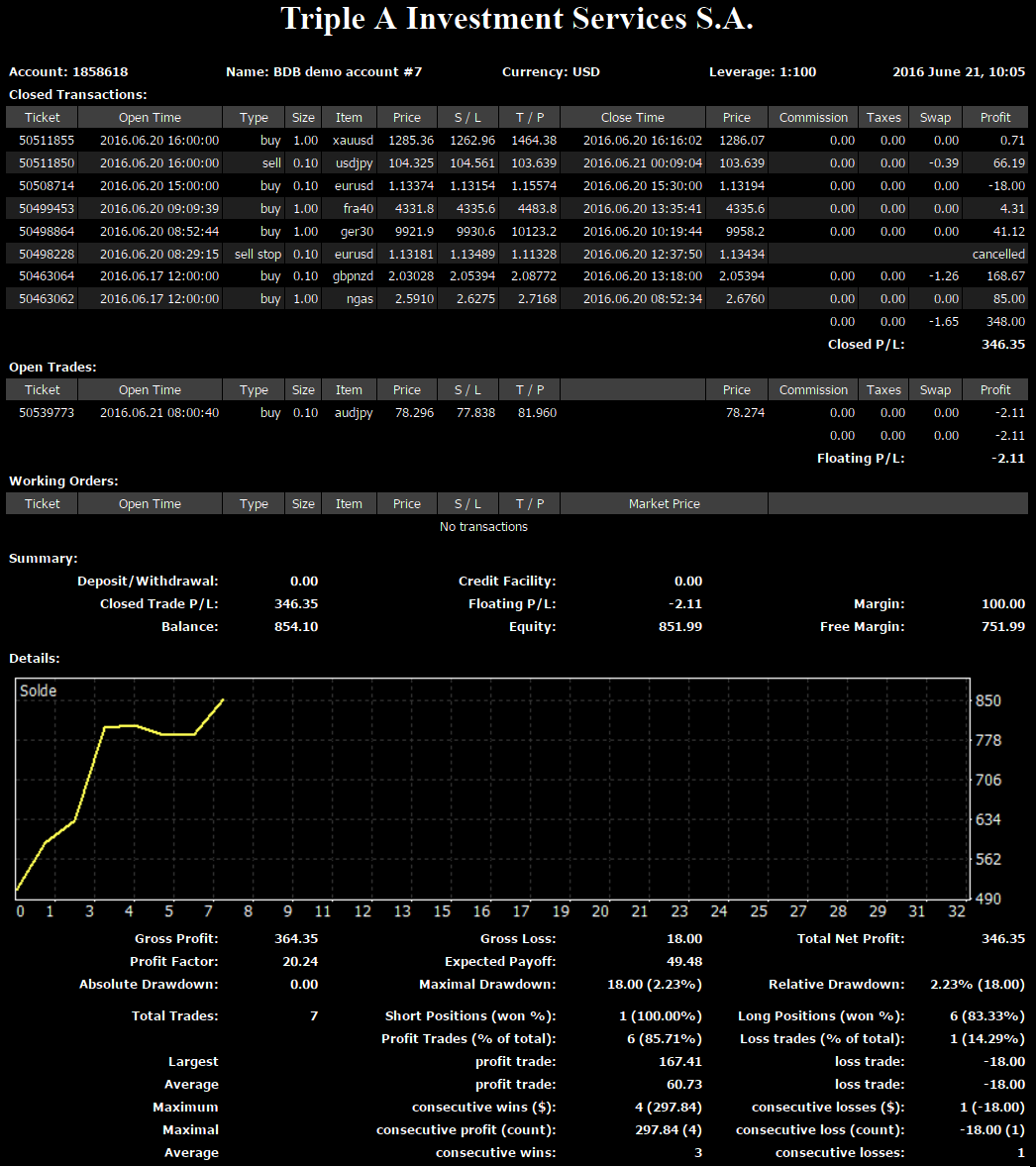Click the Profit Factor value 20.24
1036x1167 pixels.
[300, 962]
